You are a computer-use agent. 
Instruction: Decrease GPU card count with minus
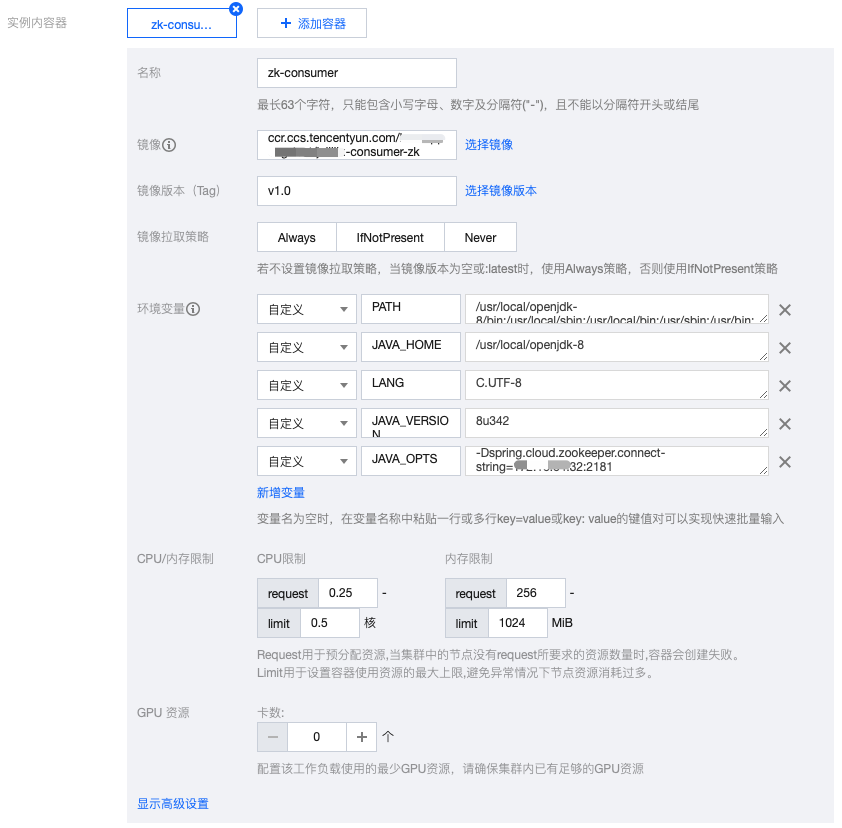pos(273,737)
